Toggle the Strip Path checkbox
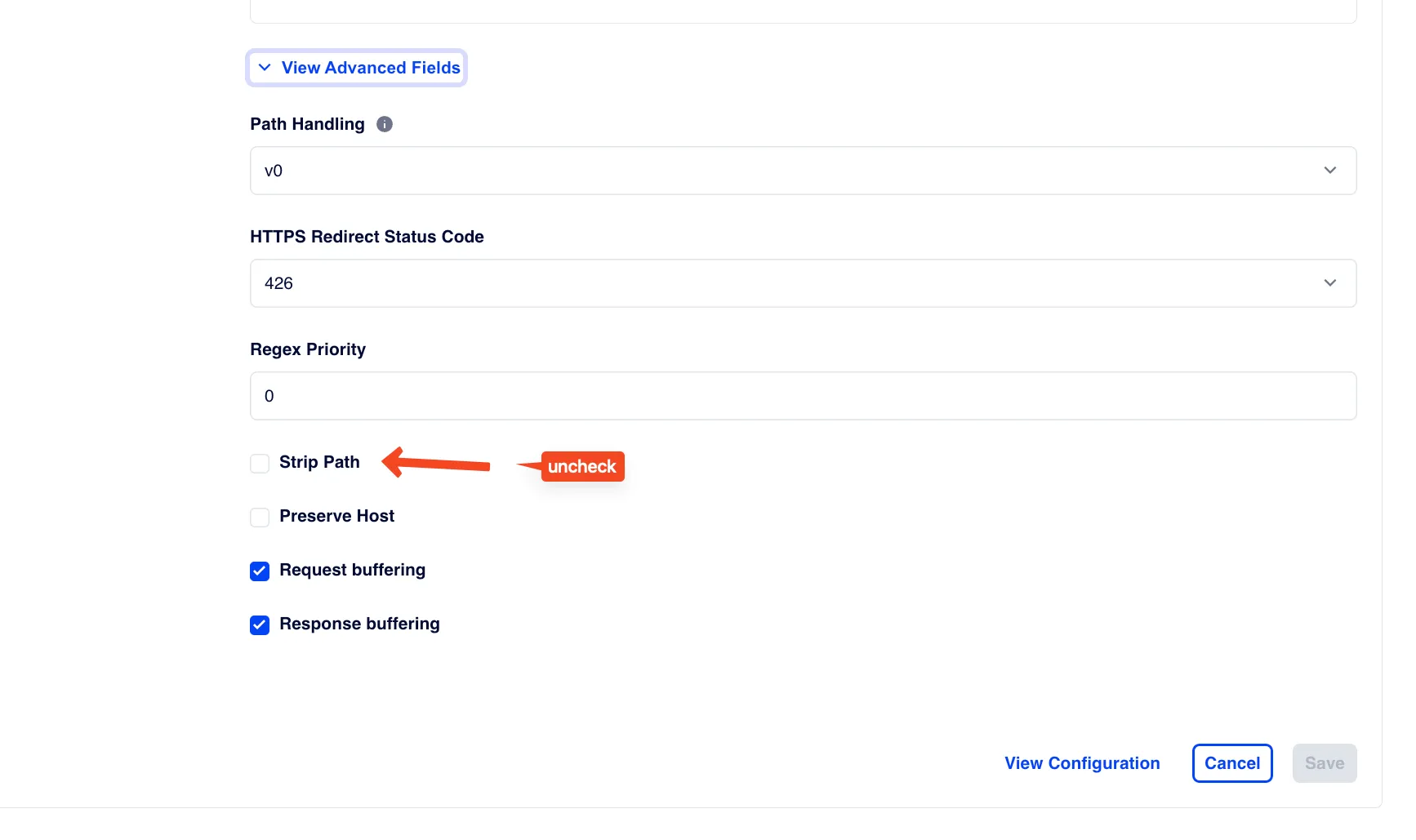This screenshot has width=1416, height=840. (x=260, y=464)
